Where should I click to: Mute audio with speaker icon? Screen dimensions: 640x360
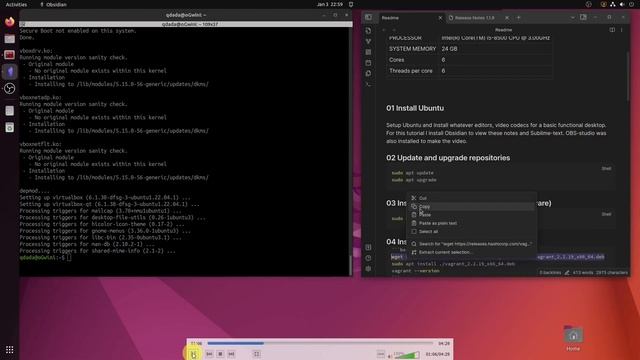[x=390, y=356]
